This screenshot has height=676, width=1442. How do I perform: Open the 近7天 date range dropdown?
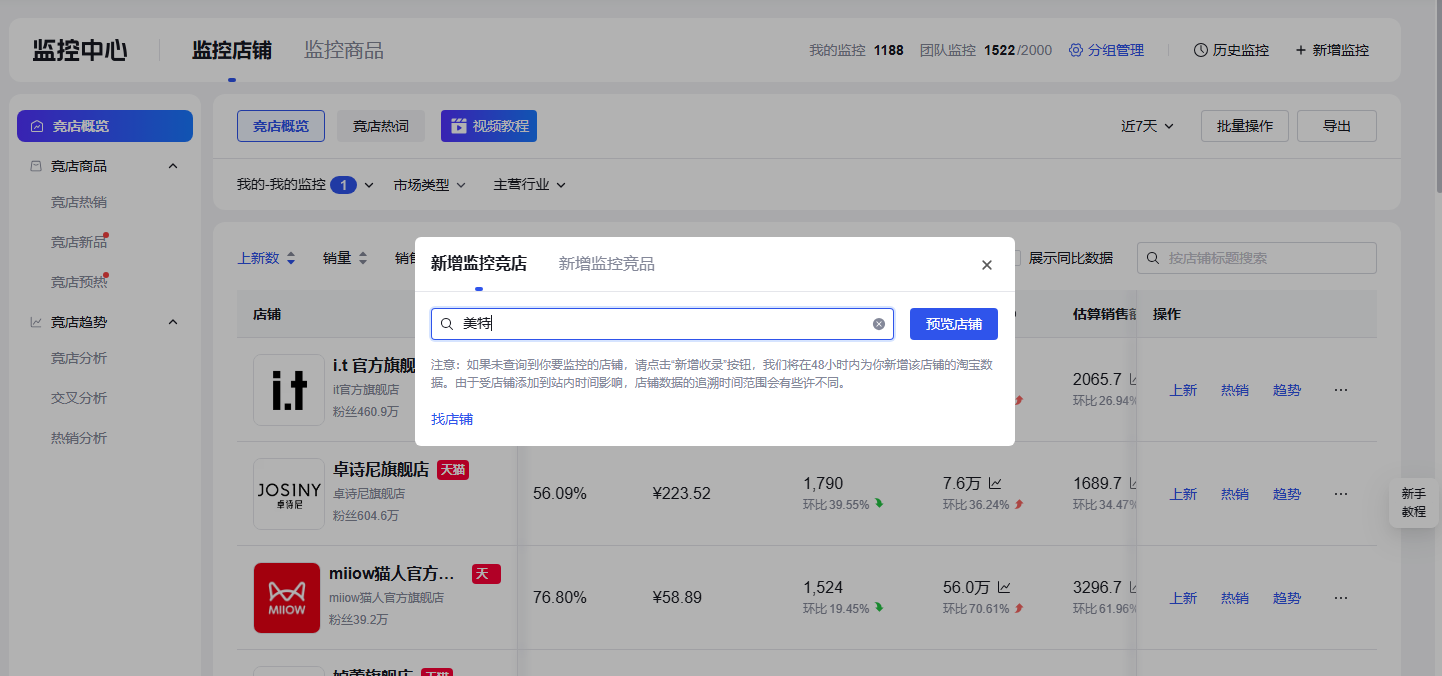[x=1147, y=126]
